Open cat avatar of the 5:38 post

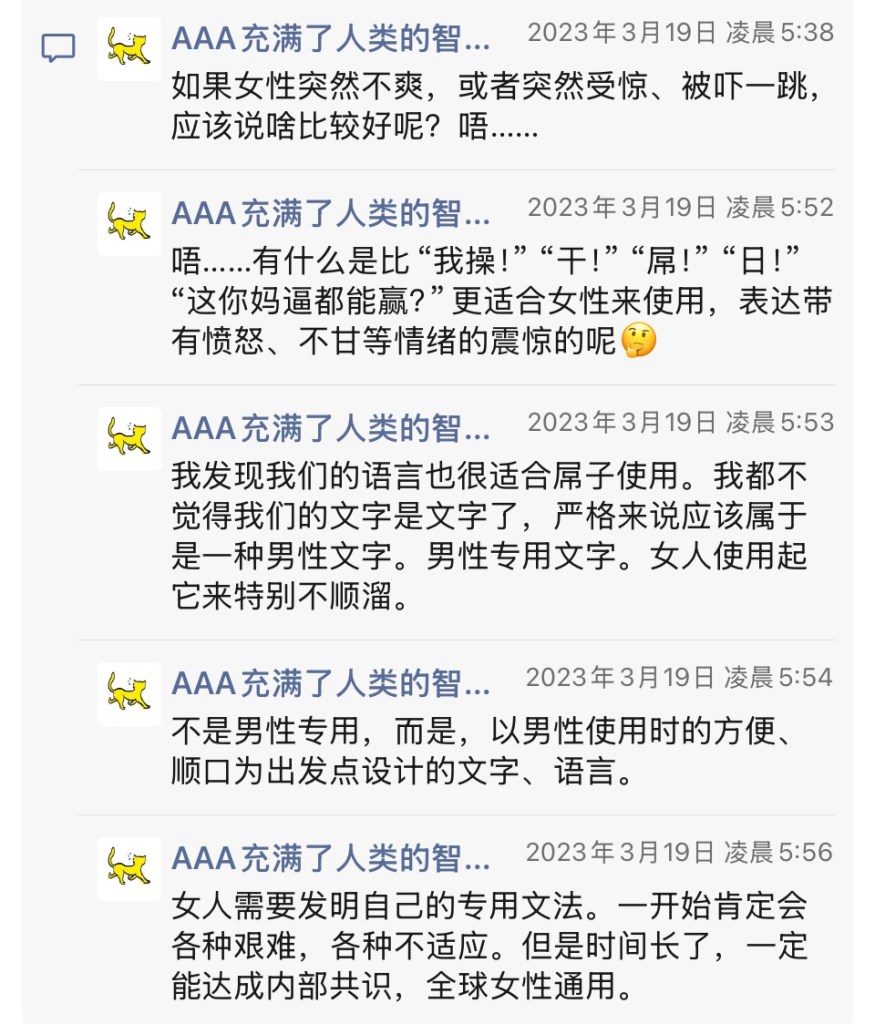pos(129,49)
